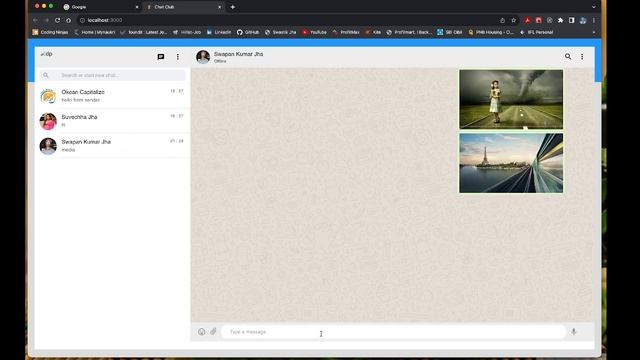Open the Home | Mynaukri bookmark
The height and width of the screenshot is (360, 640).
click(95, 32)
